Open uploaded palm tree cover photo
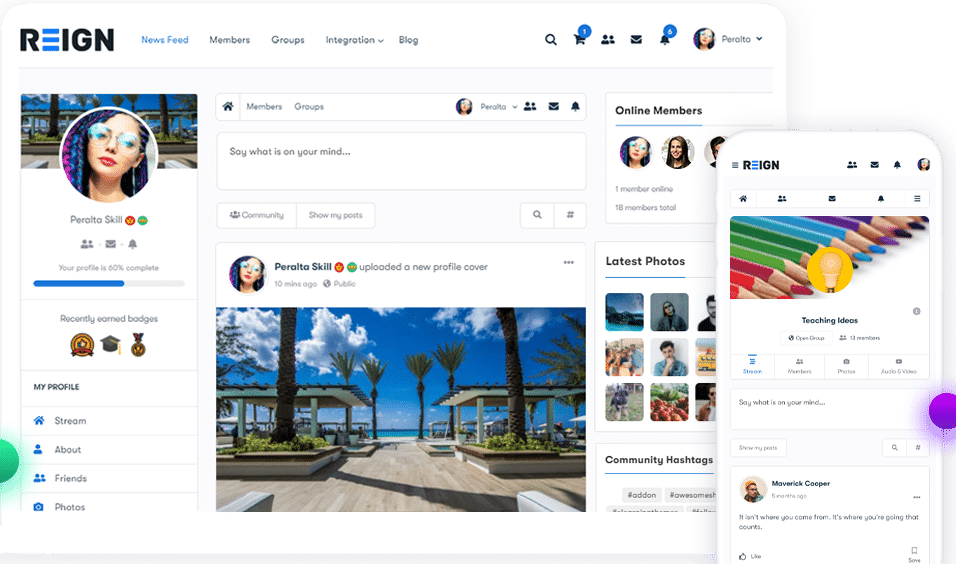The image size is (956, 564). [401, 409]
